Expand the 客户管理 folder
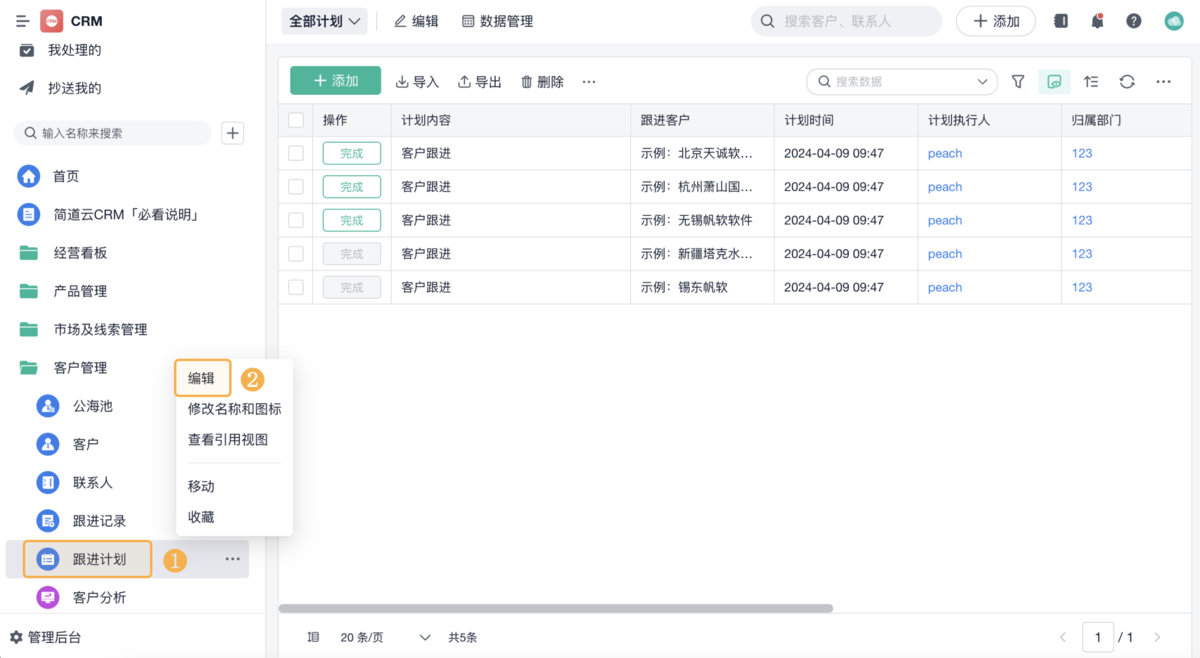Image resolution: width=1200 pixels, height=658 pixels. [80, 368]
